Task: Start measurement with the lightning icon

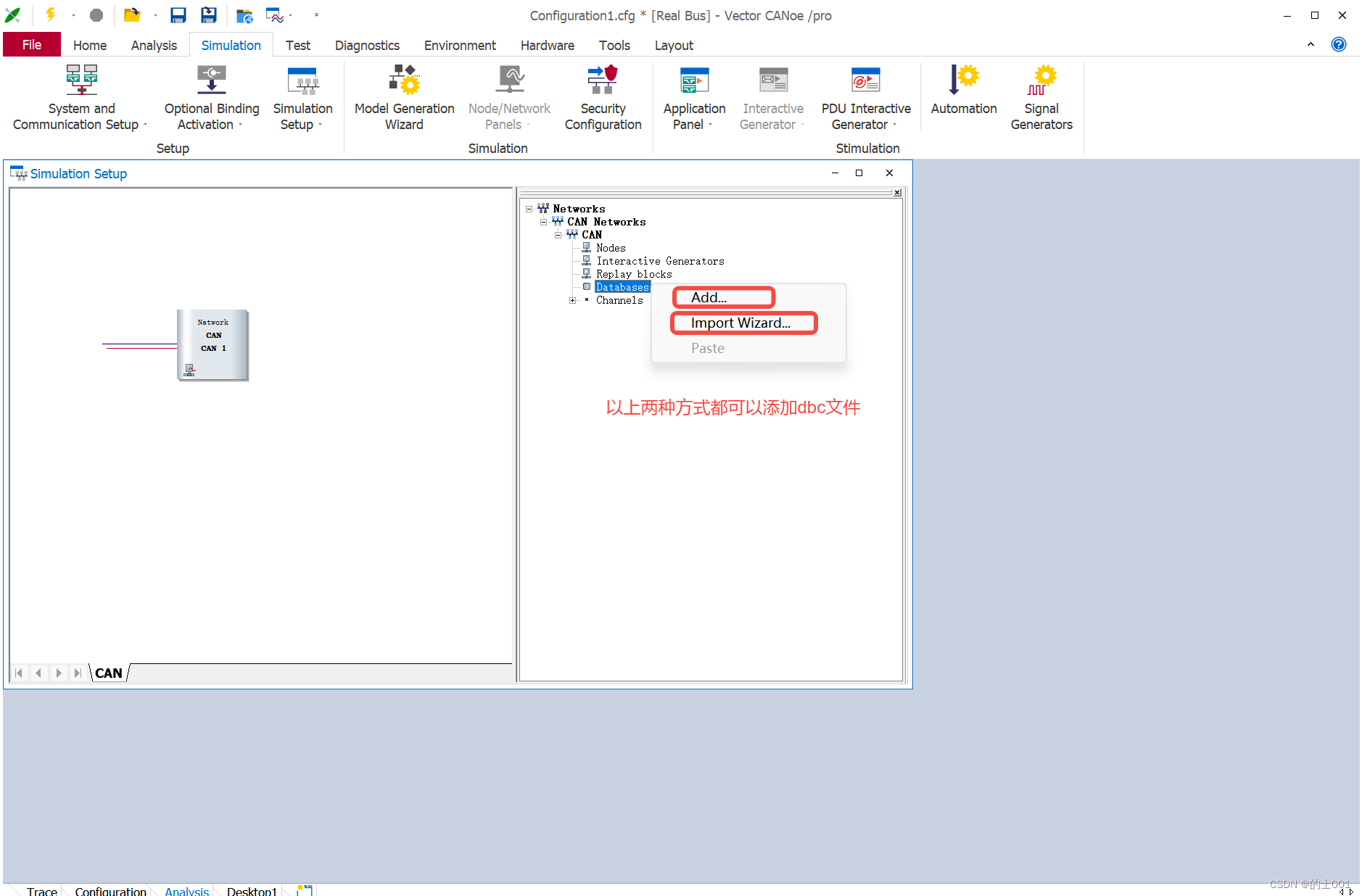Action: [x=51, y=14]
